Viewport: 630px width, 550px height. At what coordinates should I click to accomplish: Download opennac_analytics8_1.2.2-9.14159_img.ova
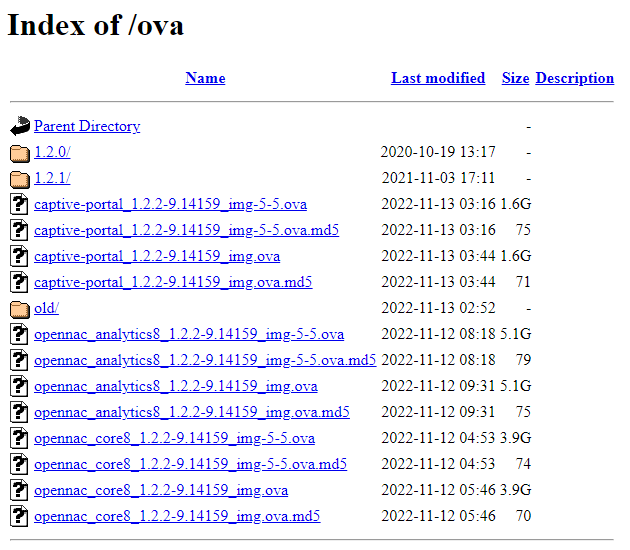[x=176, y=386]
